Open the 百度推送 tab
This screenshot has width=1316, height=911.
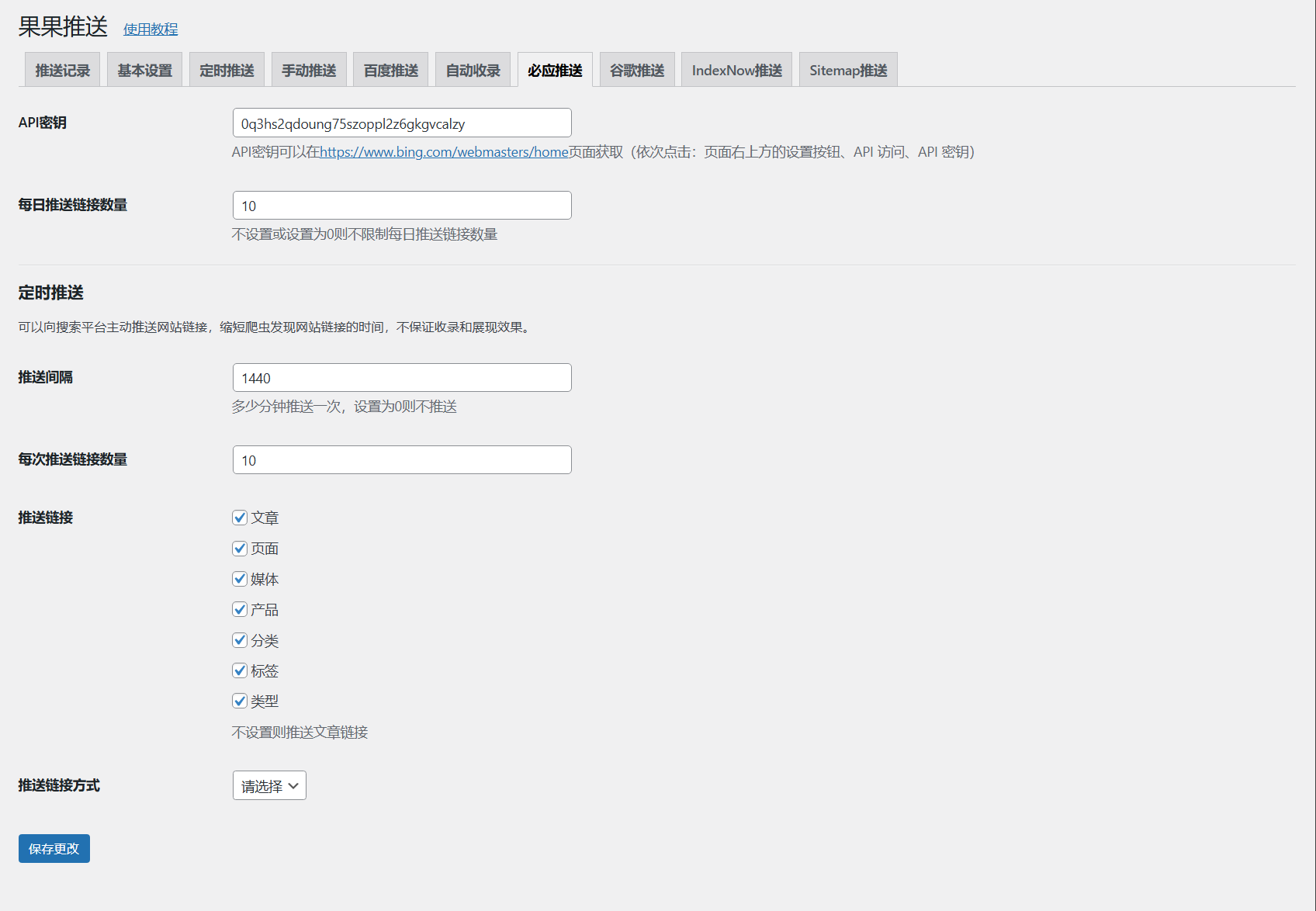[x=391, y=70]
